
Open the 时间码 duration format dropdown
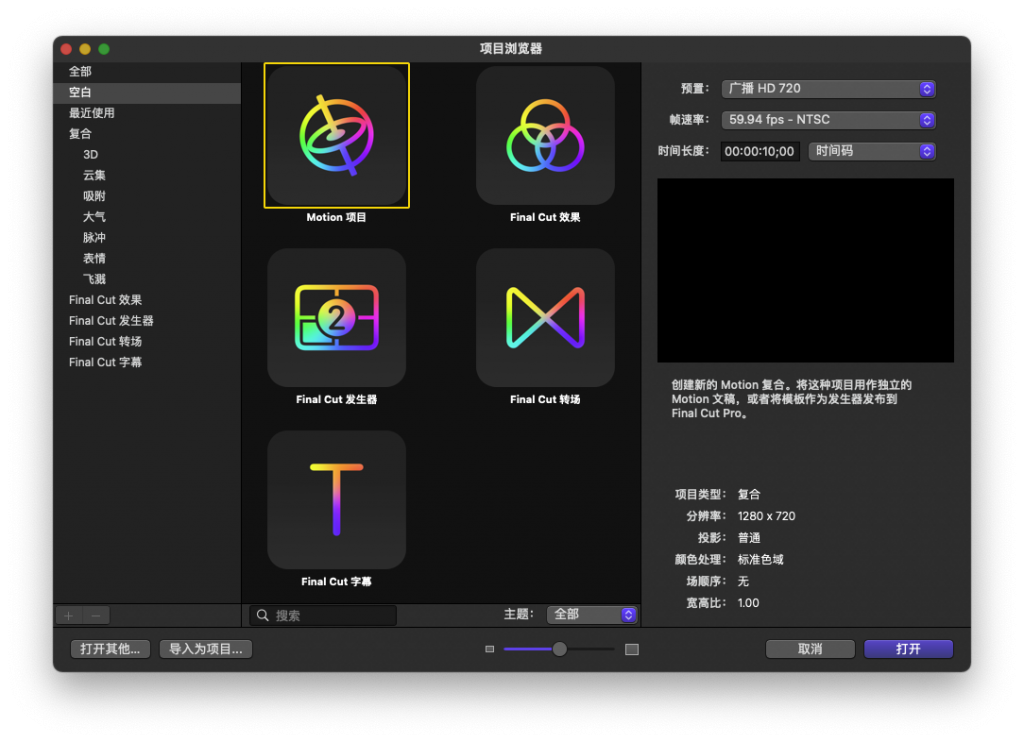click(x=872, y=152)
